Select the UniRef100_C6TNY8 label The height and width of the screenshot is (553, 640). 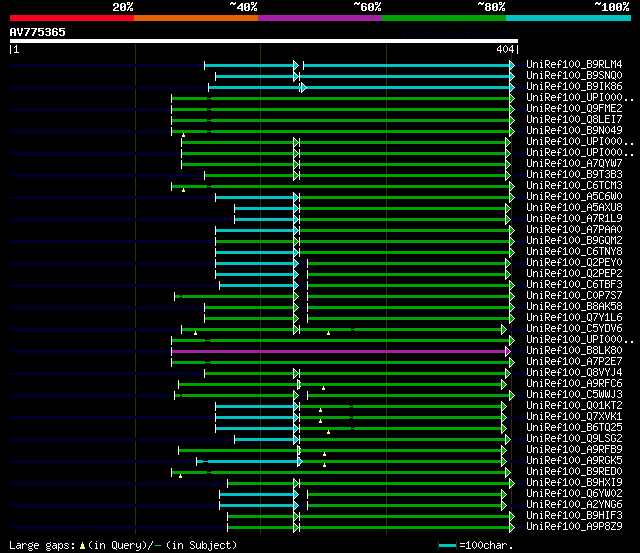click(x=574, y=252)
